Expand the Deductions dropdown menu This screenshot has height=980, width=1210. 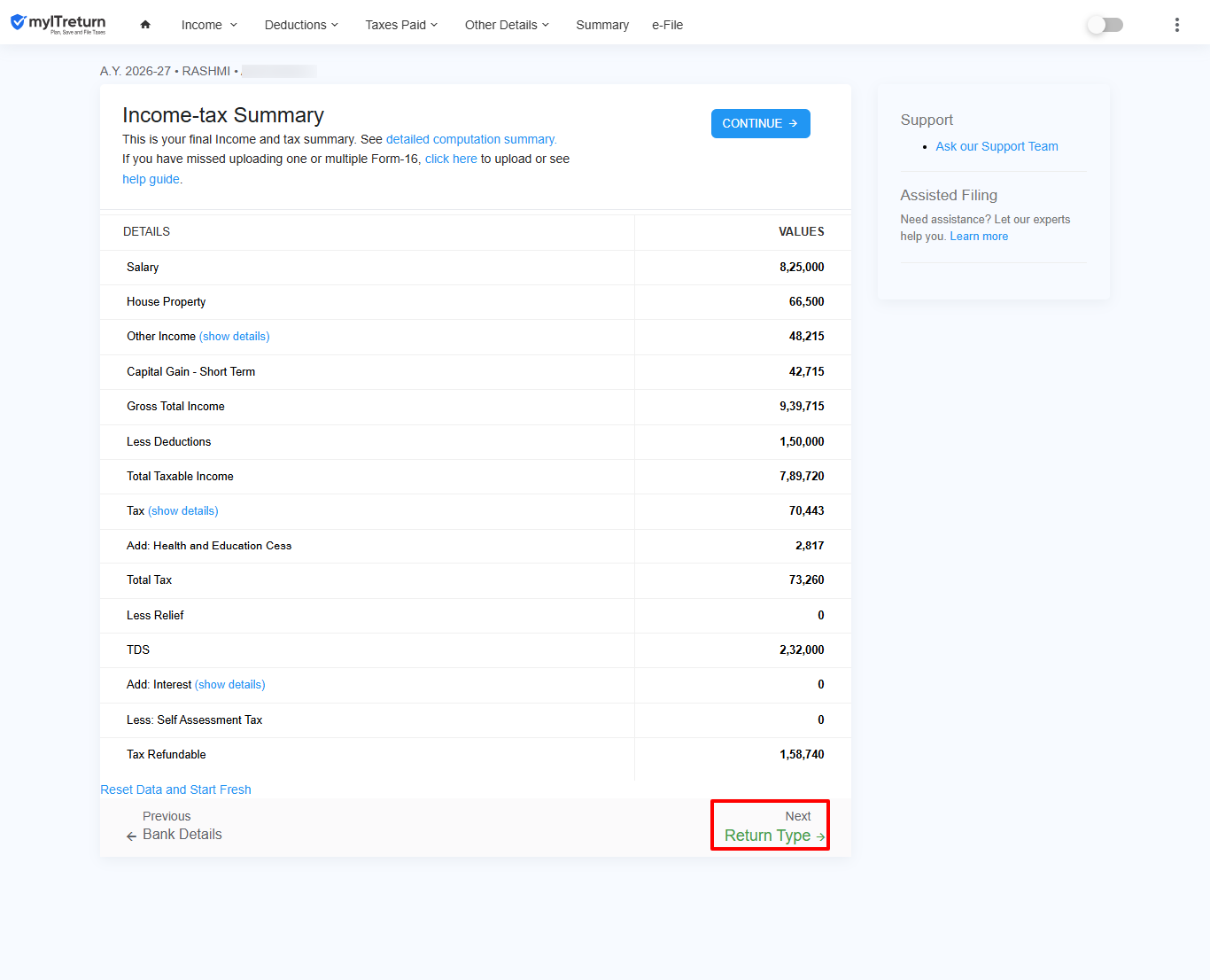pos(301,25)
